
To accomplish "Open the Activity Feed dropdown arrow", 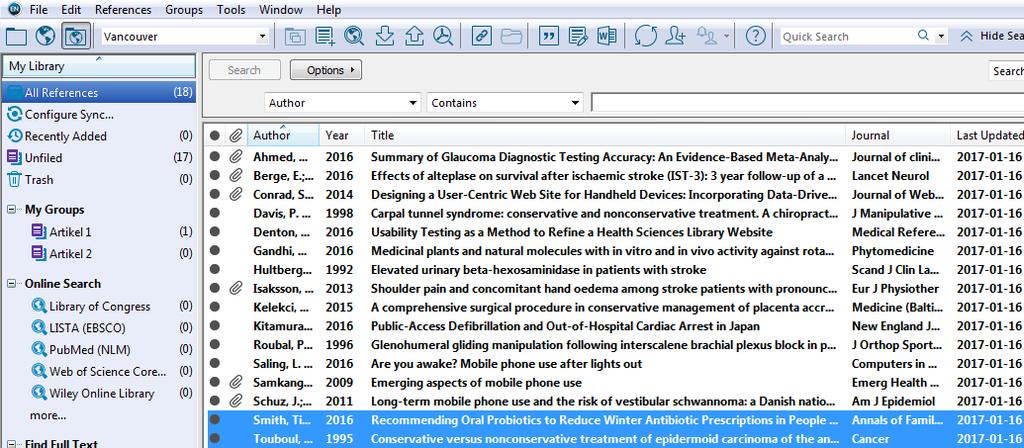I will (726, 37).
